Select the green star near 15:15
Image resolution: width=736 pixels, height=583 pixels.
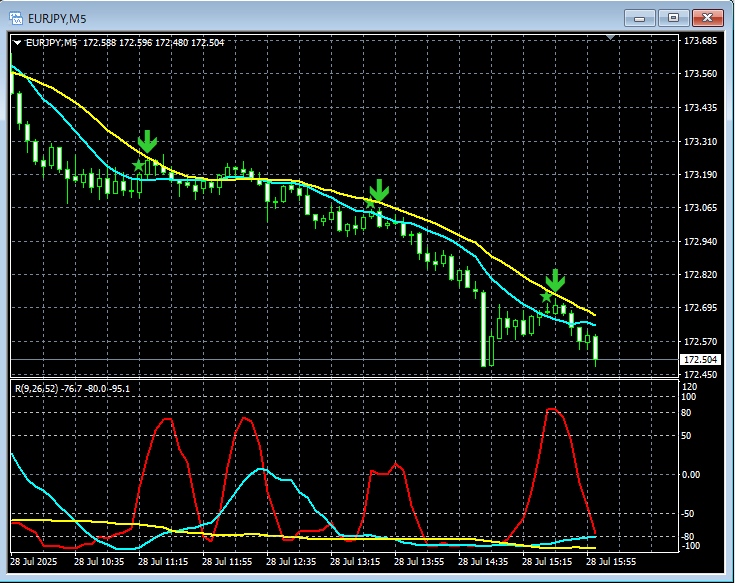pyautogui.click(x=546, y=297)
